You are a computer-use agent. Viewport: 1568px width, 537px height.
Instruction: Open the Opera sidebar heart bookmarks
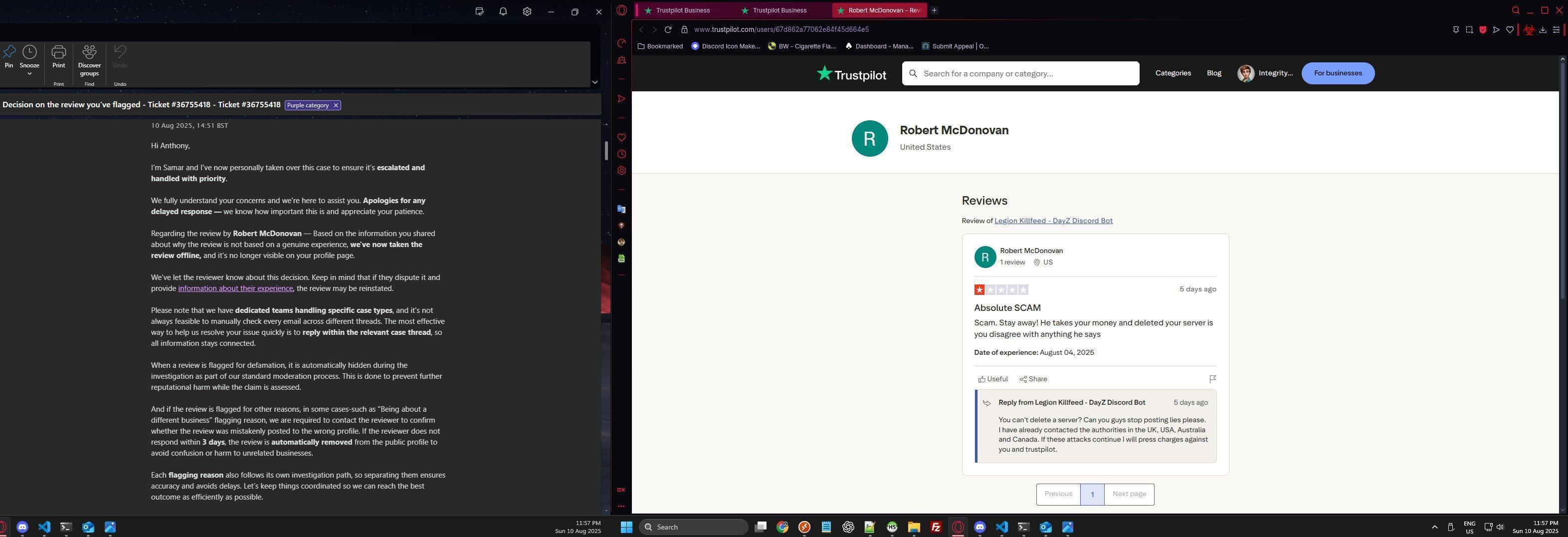pyautogui.click(x=621, y=138)
